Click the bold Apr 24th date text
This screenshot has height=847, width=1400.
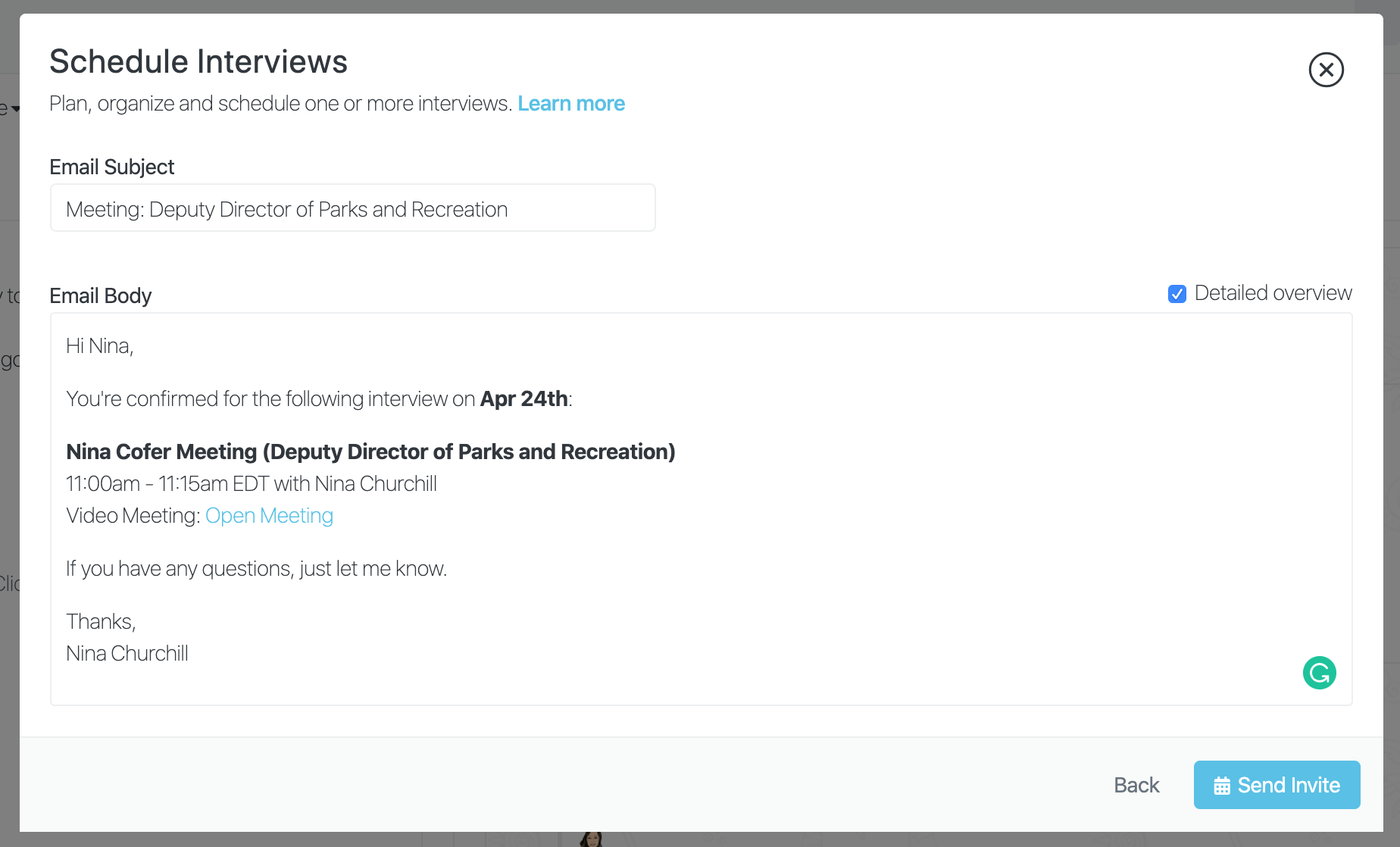pos(524,398)
